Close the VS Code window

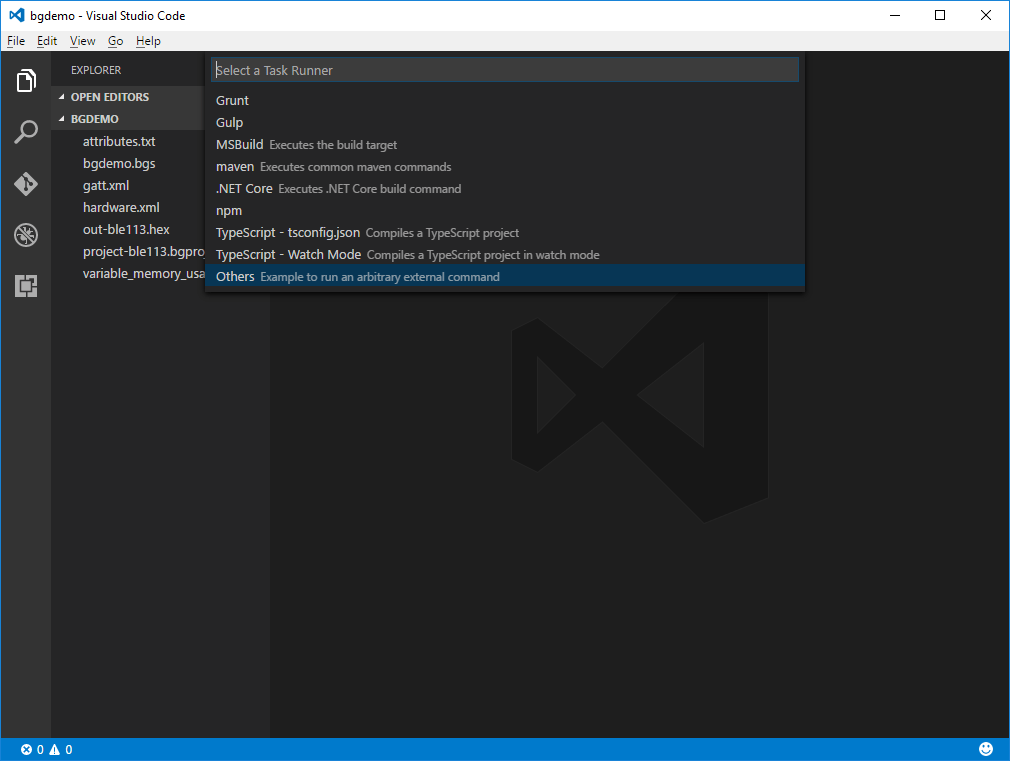(x=986, y=15)
